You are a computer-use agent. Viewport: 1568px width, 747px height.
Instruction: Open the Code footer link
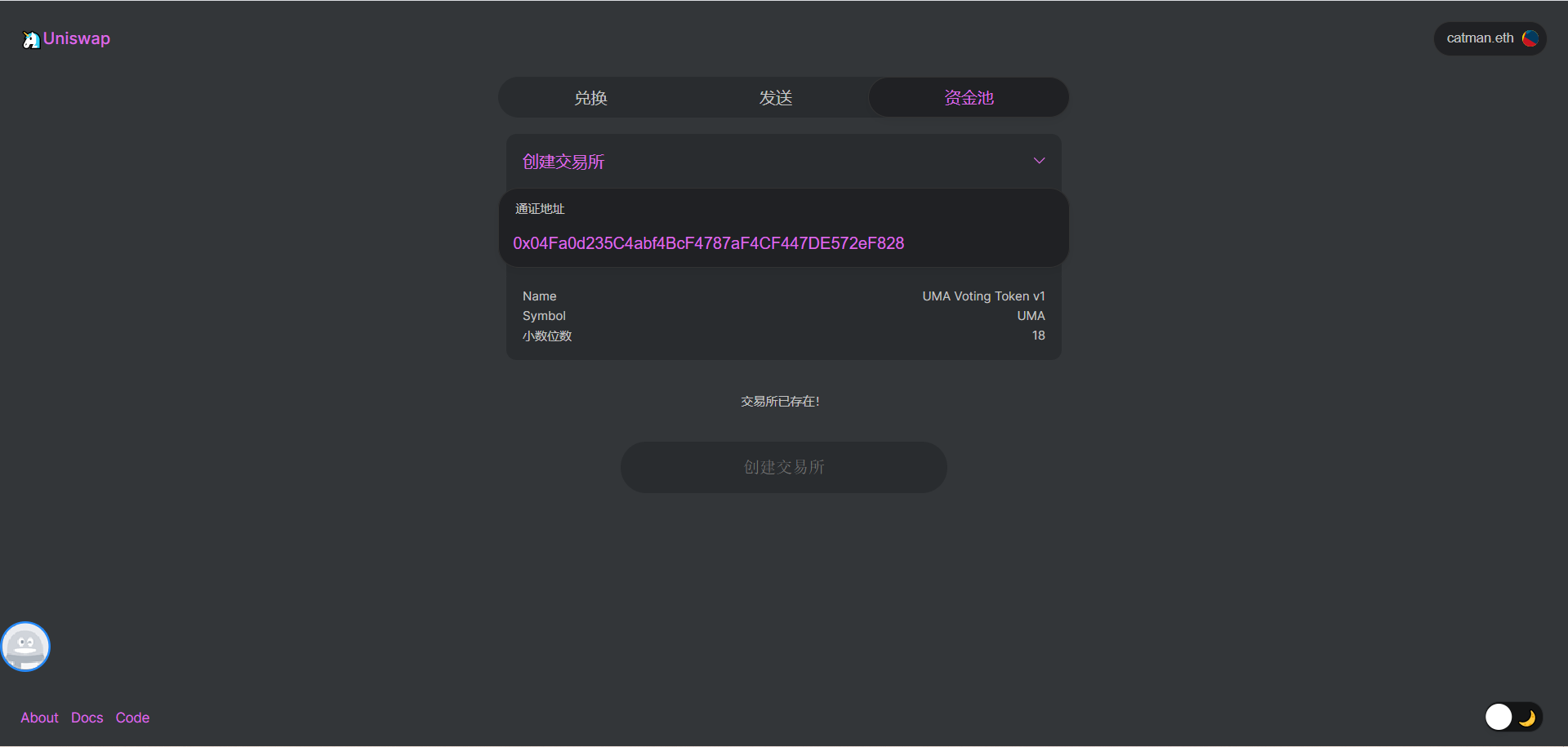coord(132,718)
